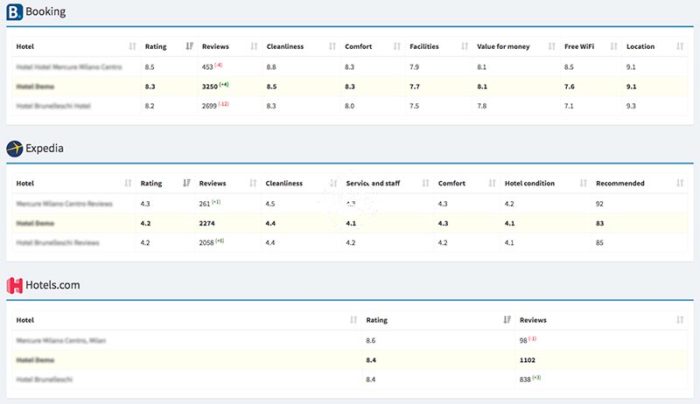This screenshot has width=700, height=404.
Task: Select Booking reviews count 2699
Action: coord(209,106)
